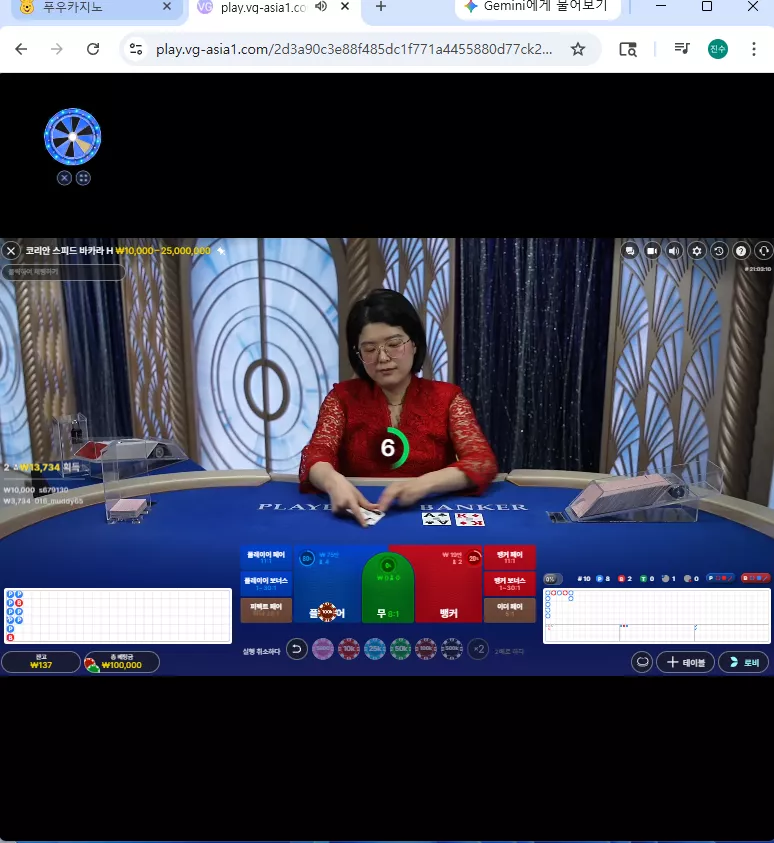The image size is (774, 843).
Task: Click the + 테이블 add table button
Action: click(685, 662)
